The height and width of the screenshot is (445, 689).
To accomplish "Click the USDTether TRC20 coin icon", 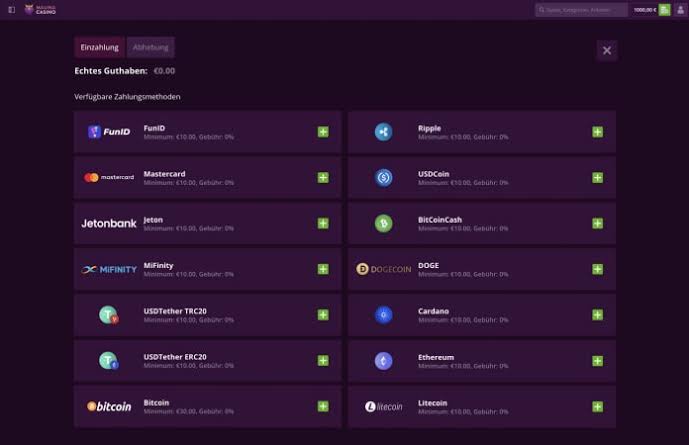I will pyautogui.click(x=109, y=315).
